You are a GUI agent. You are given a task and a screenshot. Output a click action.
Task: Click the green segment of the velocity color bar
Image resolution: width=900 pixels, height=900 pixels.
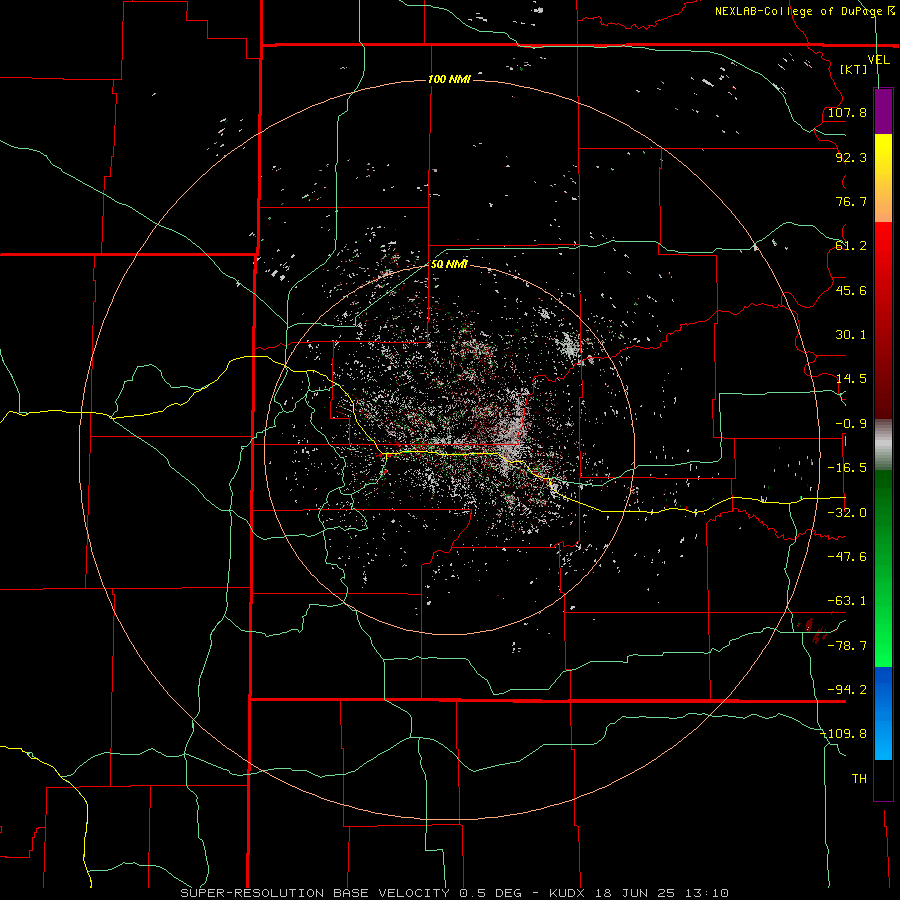point(883,568)
